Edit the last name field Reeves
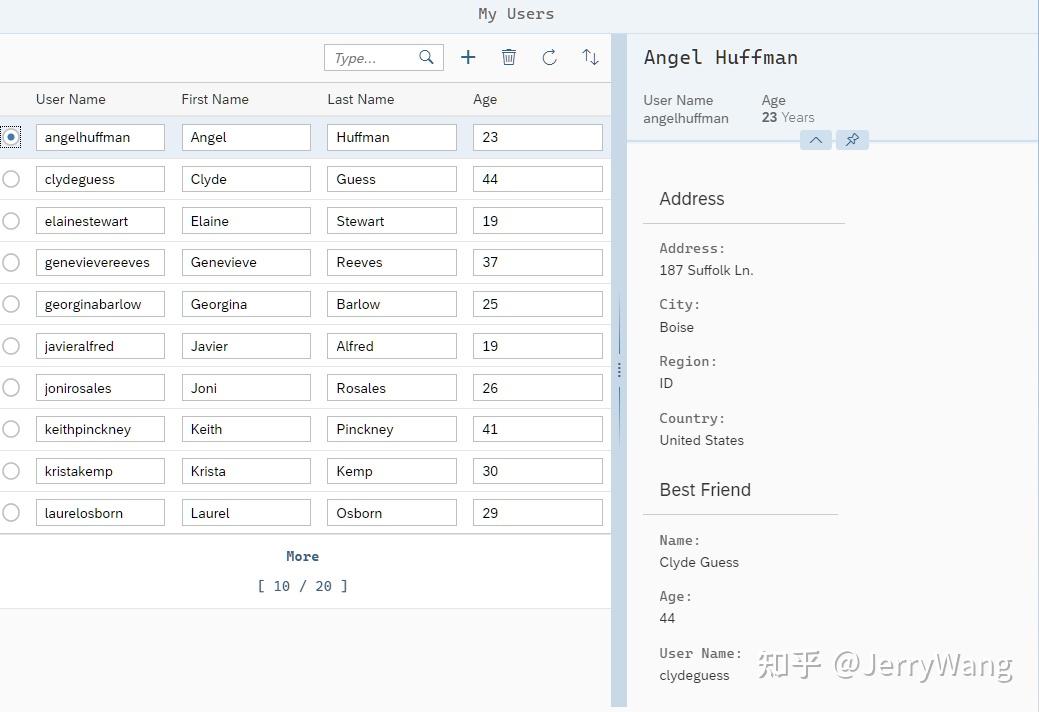The image size is (1039, 712). (392, 262)
